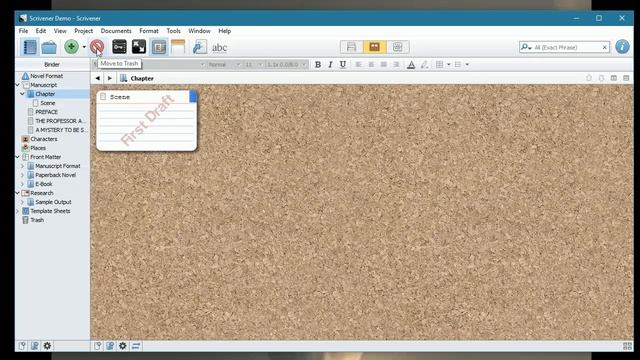
Task: Open the Keywords key icon
Action: 119,47
